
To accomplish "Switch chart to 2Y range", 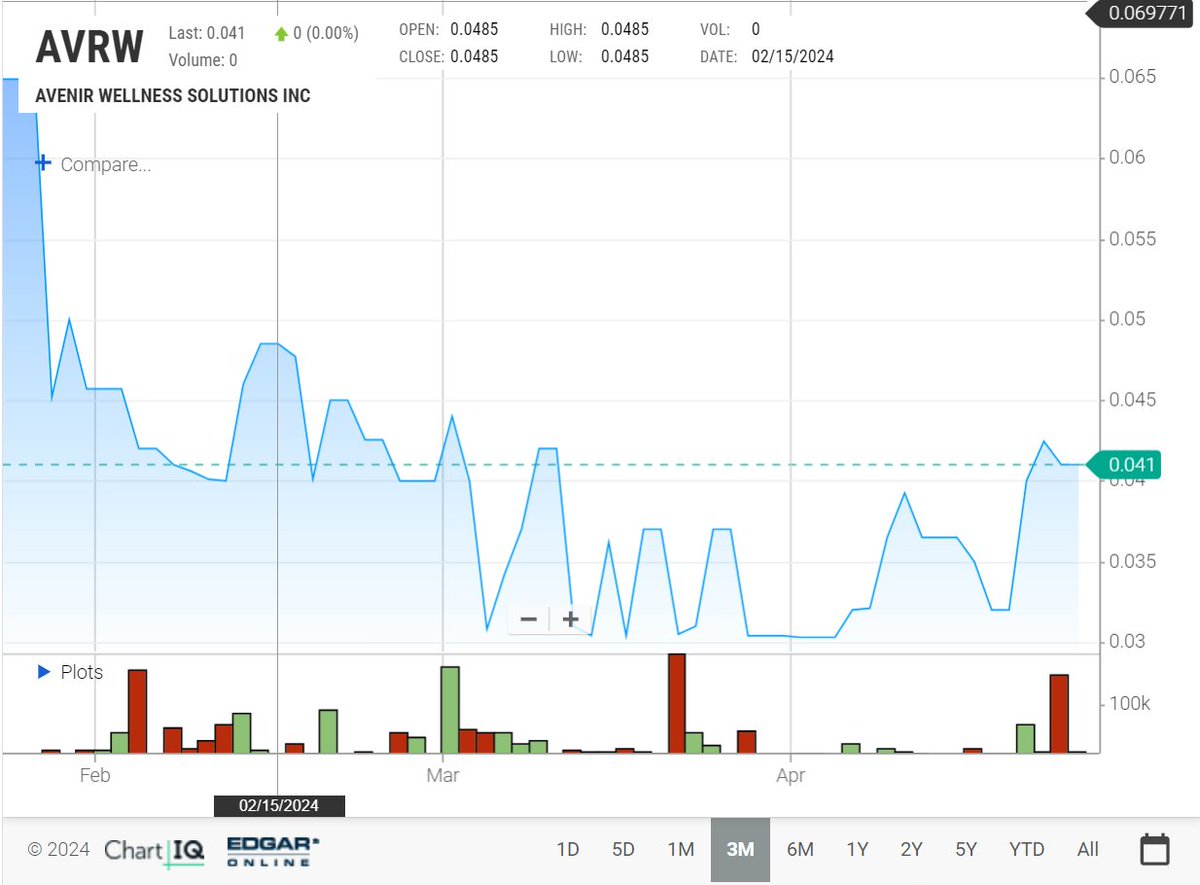I will pyautogui.click(x=911, y=850).
